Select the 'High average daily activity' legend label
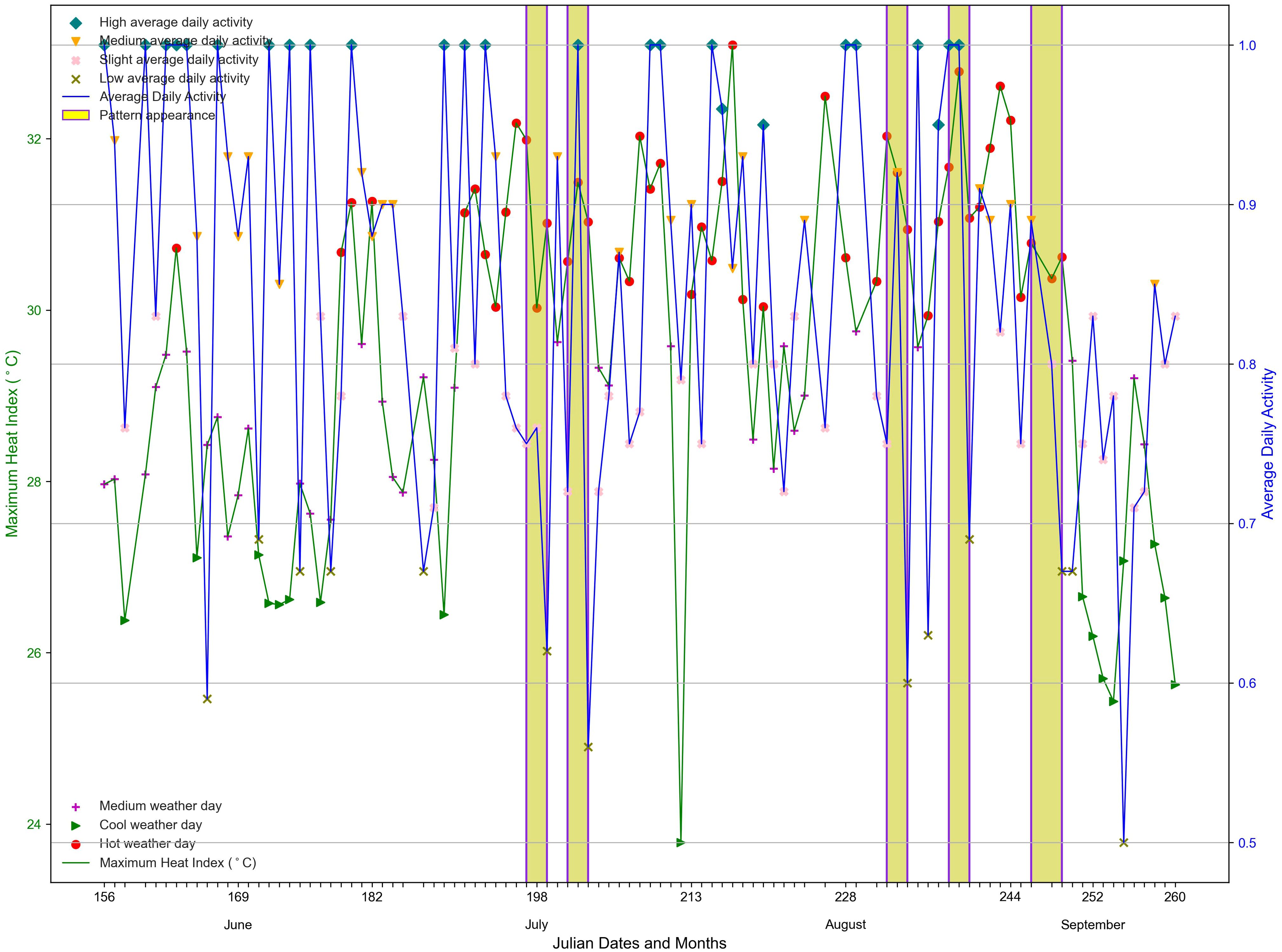The image size is (1282, 952). (176, 23)
